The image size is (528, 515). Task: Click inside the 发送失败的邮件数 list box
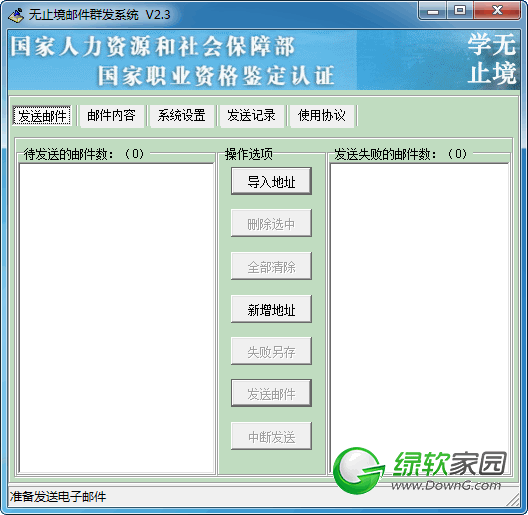419,318
